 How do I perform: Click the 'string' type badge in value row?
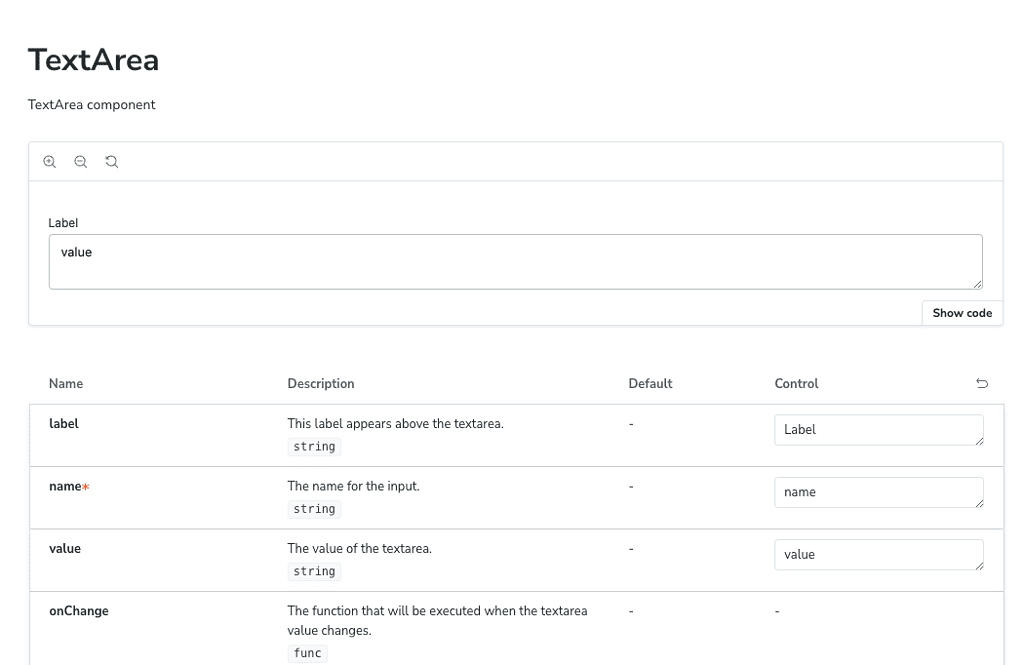[314, 571]
